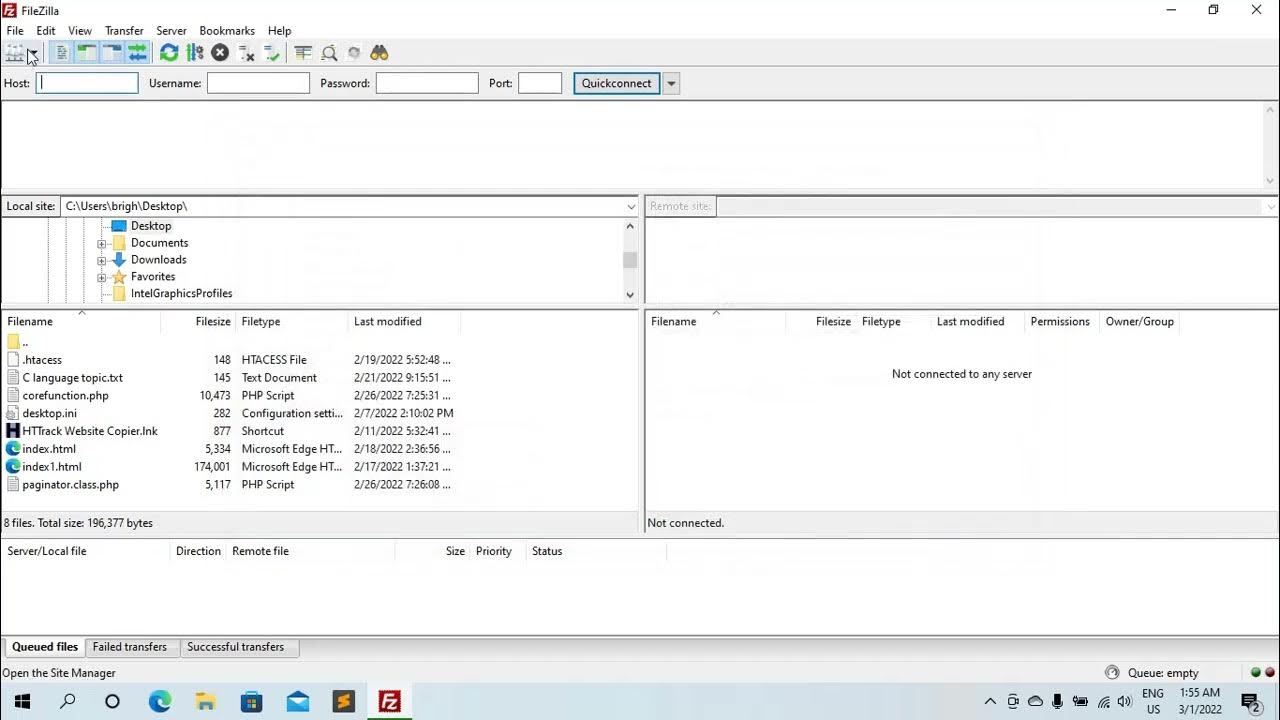
Task: Select Desktop folder in local tree
Action: click(151, 226)
